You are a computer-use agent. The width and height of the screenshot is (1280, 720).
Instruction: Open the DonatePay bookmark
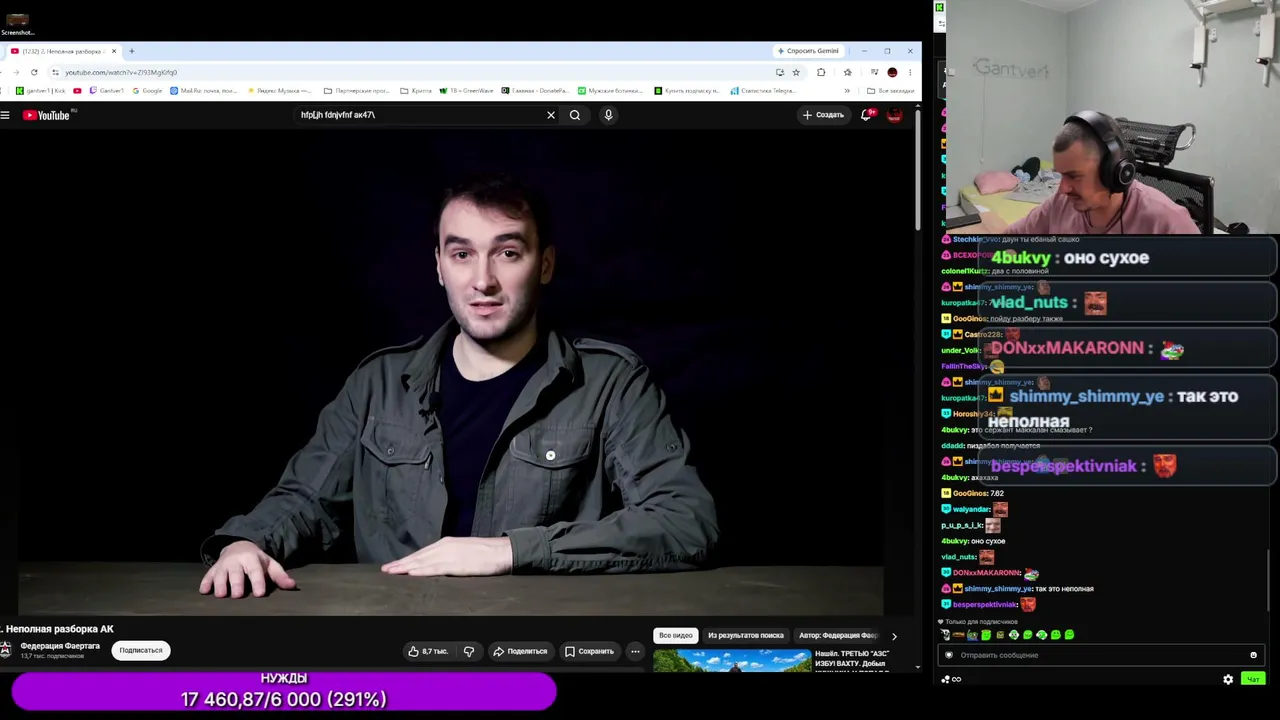535,91
